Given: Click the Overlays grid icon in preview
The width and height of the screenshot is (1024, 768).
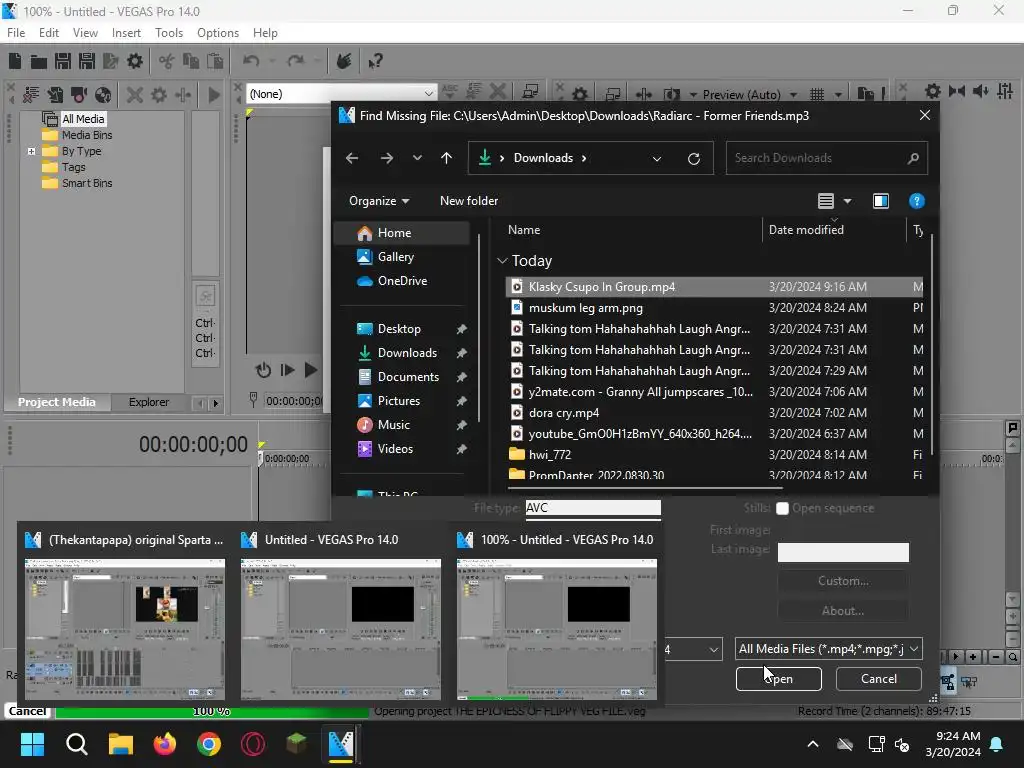Looking at the screenshot, I should click(817, 95).
